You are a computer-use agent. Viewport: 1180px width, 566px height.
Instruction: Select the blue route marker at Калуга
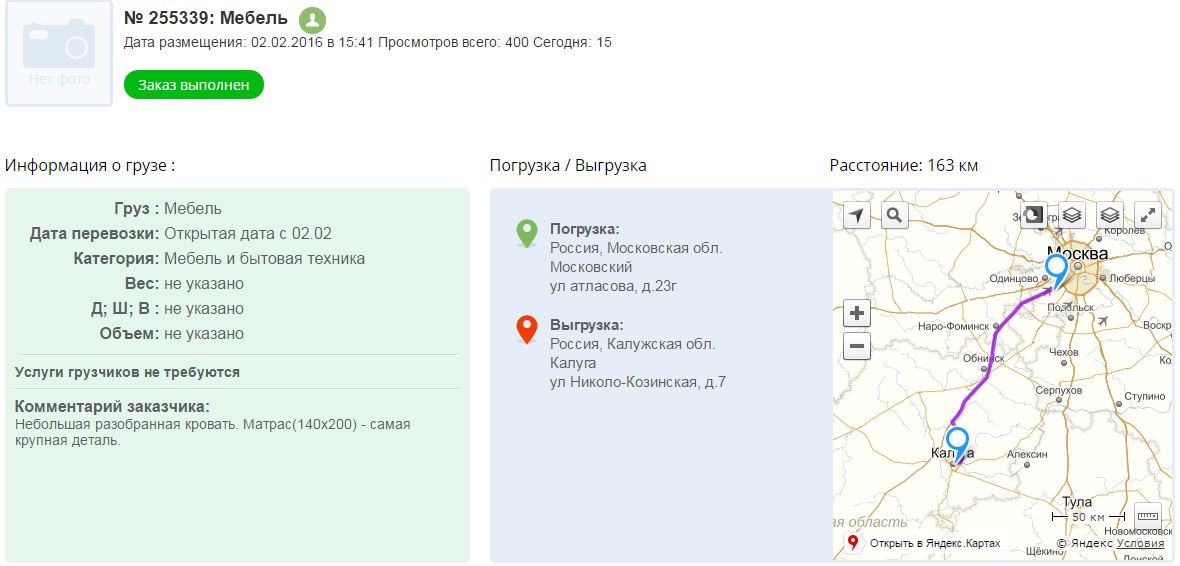pos(957,442)
